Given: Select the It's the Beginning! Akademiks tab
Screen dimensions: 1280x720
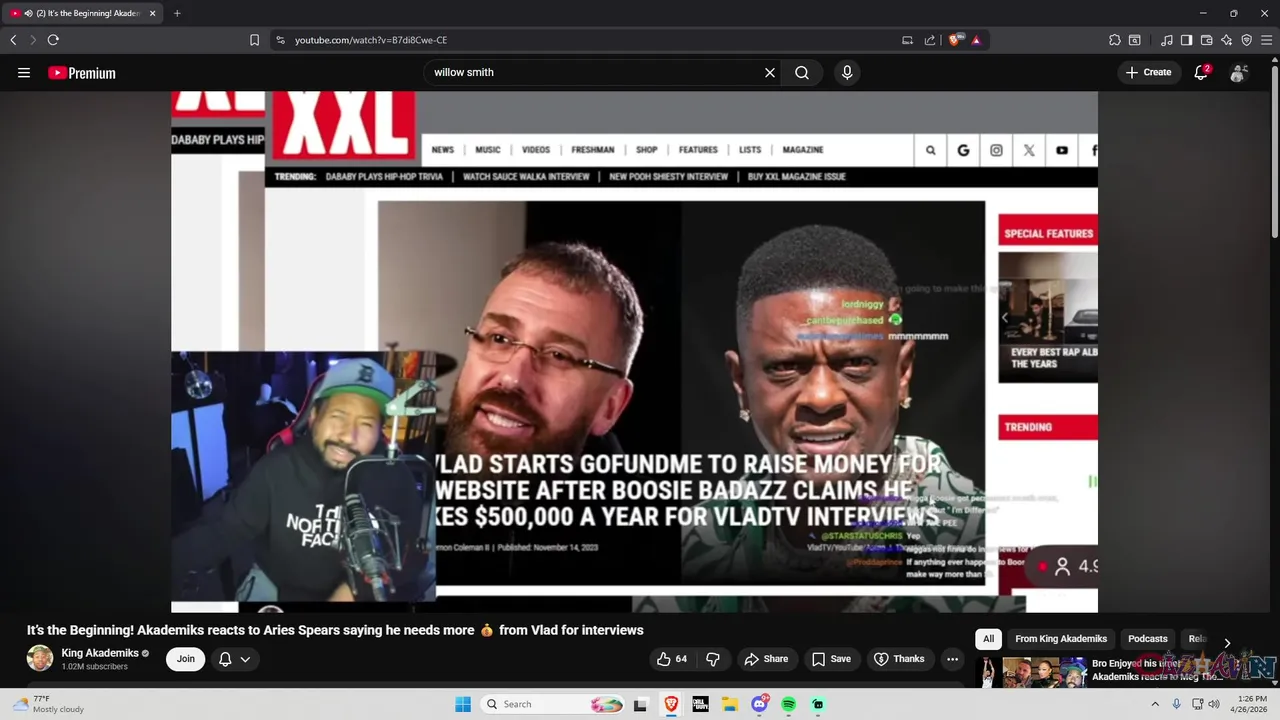Looking at the screenshot, I should pyautogui.click(x=82, y=13).
